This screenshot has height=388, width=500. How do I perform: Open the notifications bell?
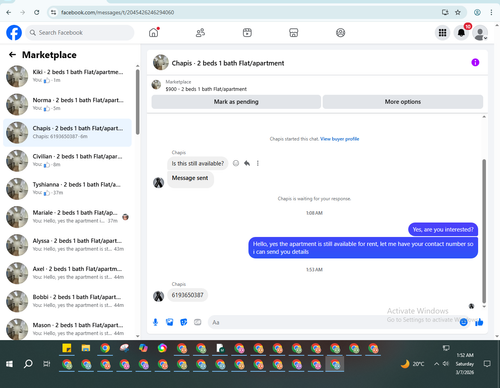[461, 33]
